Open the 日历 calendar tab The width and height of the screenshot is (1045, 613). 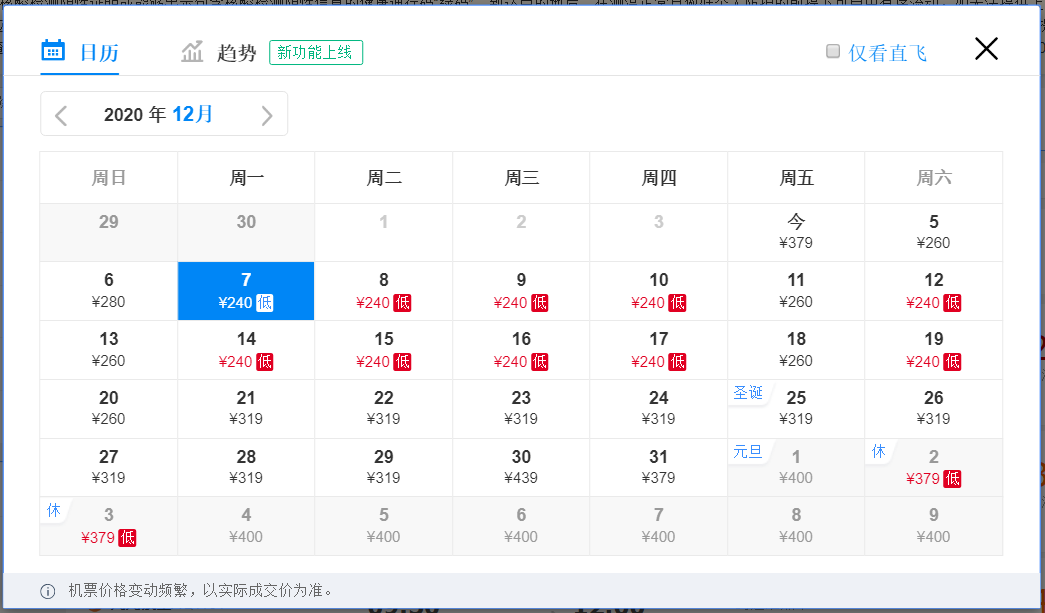click(x=80, y=52)
